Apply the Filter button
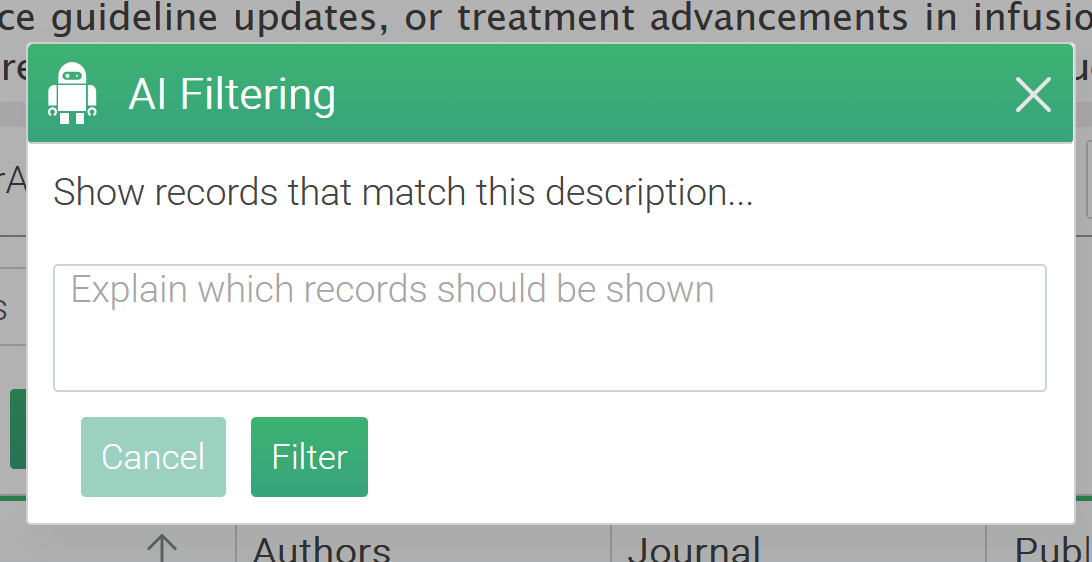Image resolution: width=1092 pixels, height=562 pixels. click(x=309, y=457)
